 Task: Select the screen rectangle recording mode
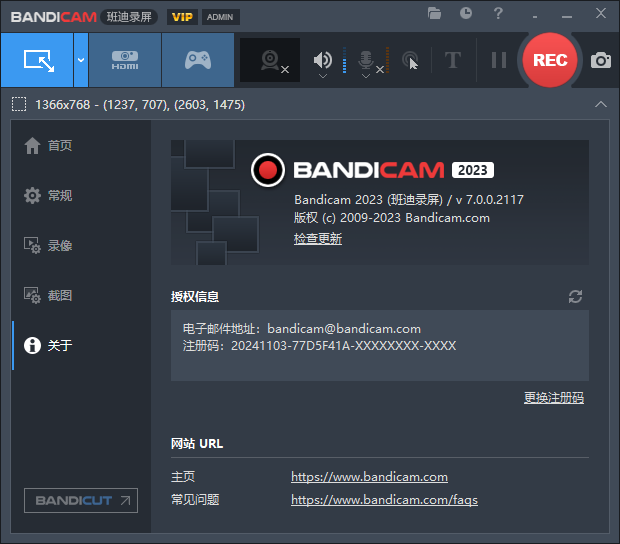(37, 60)
